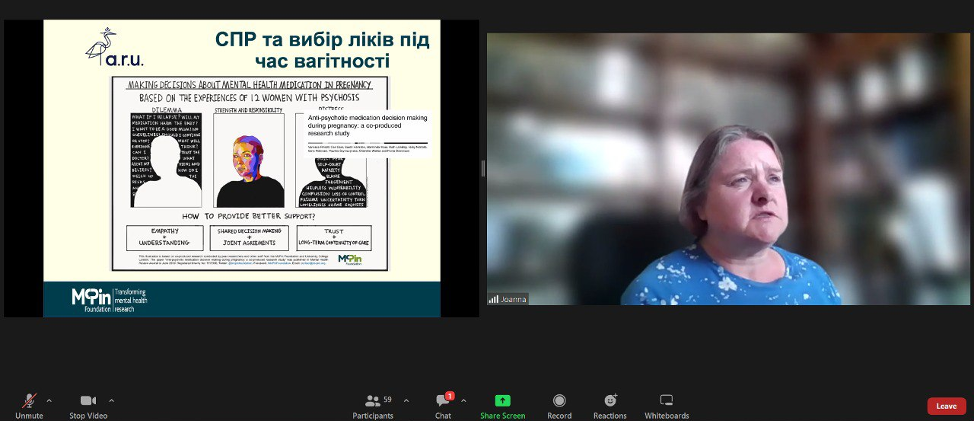Screen dimensions: 974x422
Task: Click the green Share Screen icon
Action: (502, 401)
